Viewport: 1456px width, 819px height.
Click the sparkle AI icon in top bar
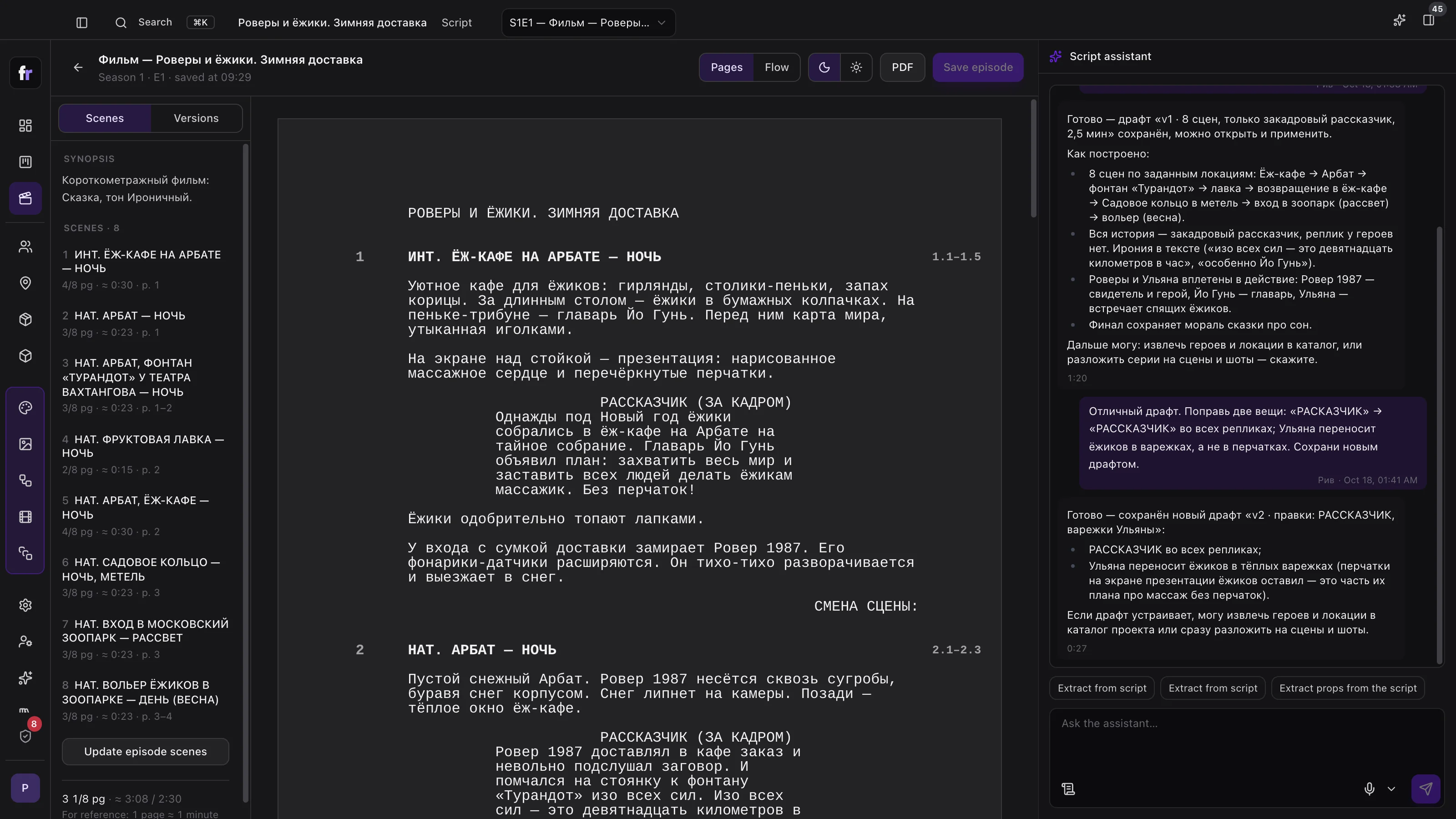(x=1399, y=21)
